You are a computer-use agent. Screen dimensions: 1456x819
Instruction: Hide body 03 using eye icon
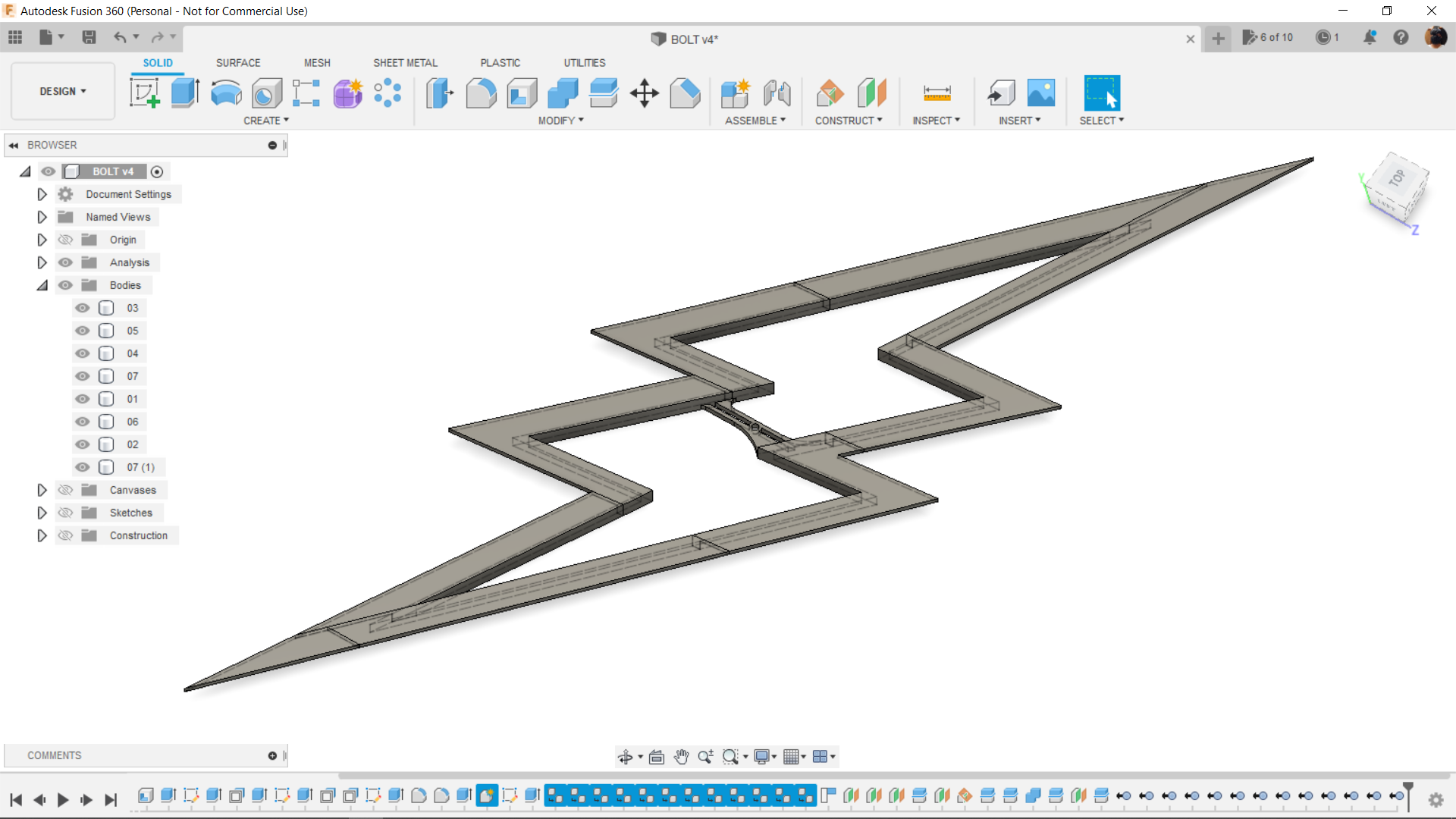click(83, 308)
